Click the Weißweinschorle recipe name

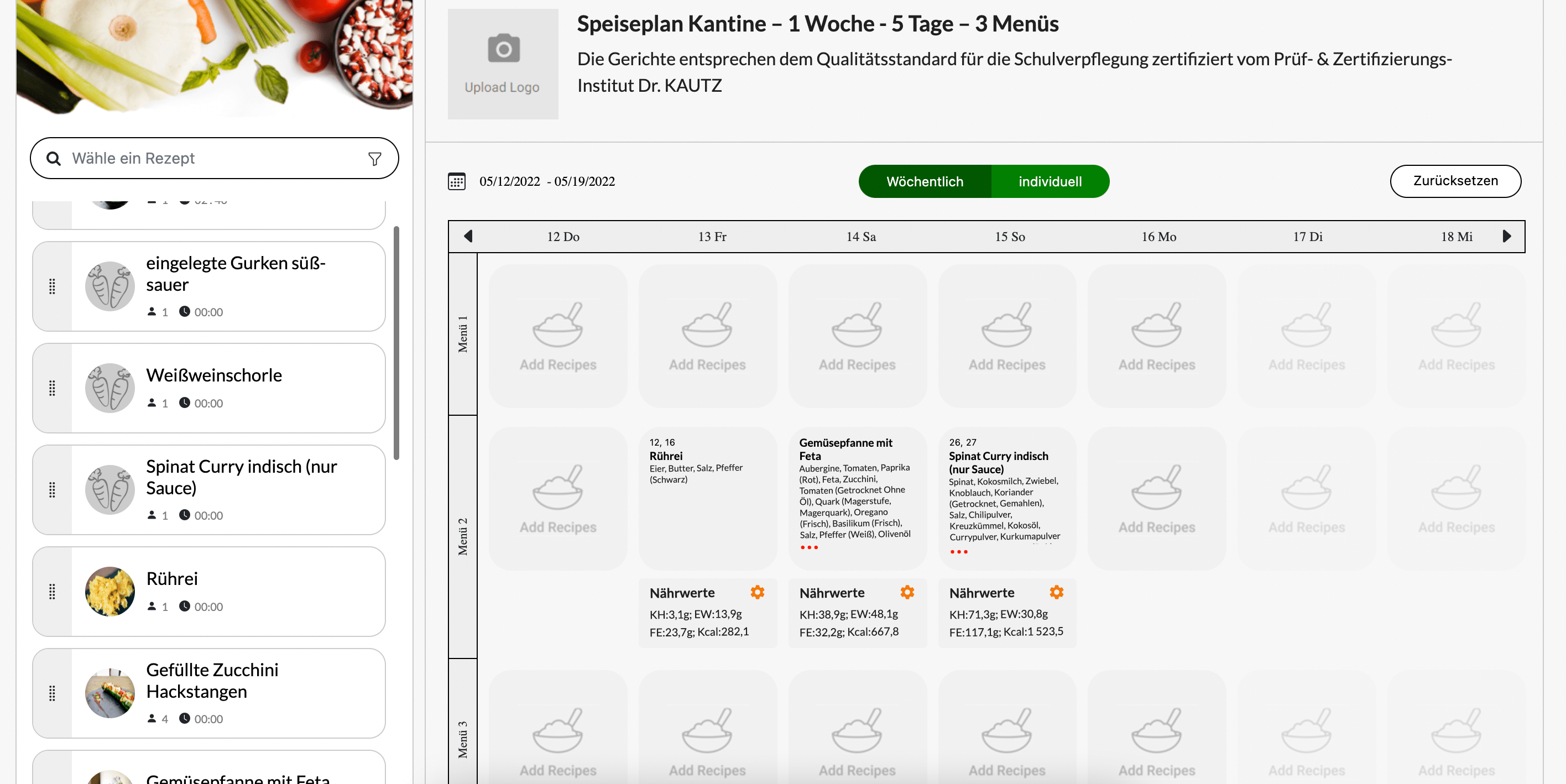pyautogui.click(x=214, y=375)
